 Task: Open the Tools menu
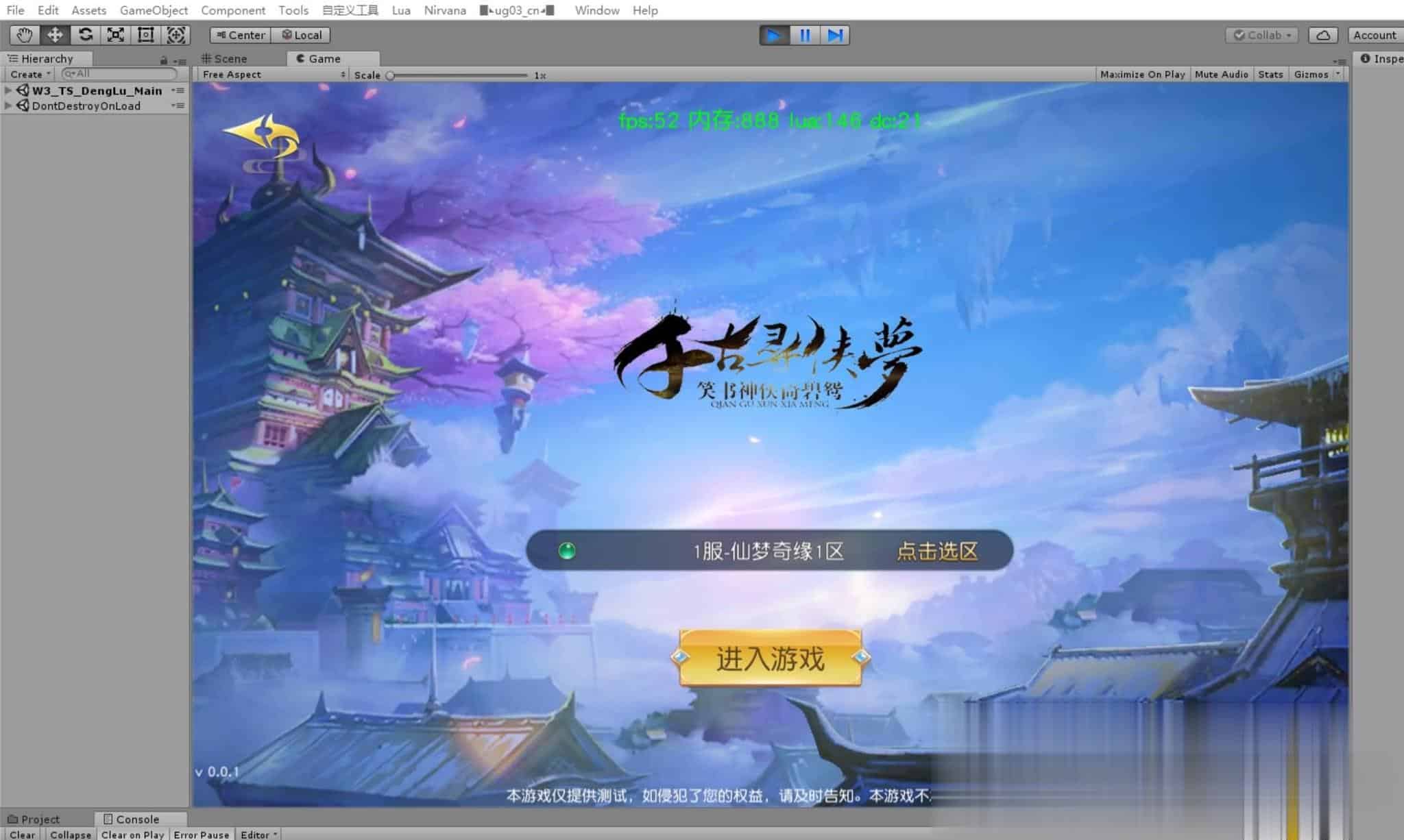(x=293, y=10)
